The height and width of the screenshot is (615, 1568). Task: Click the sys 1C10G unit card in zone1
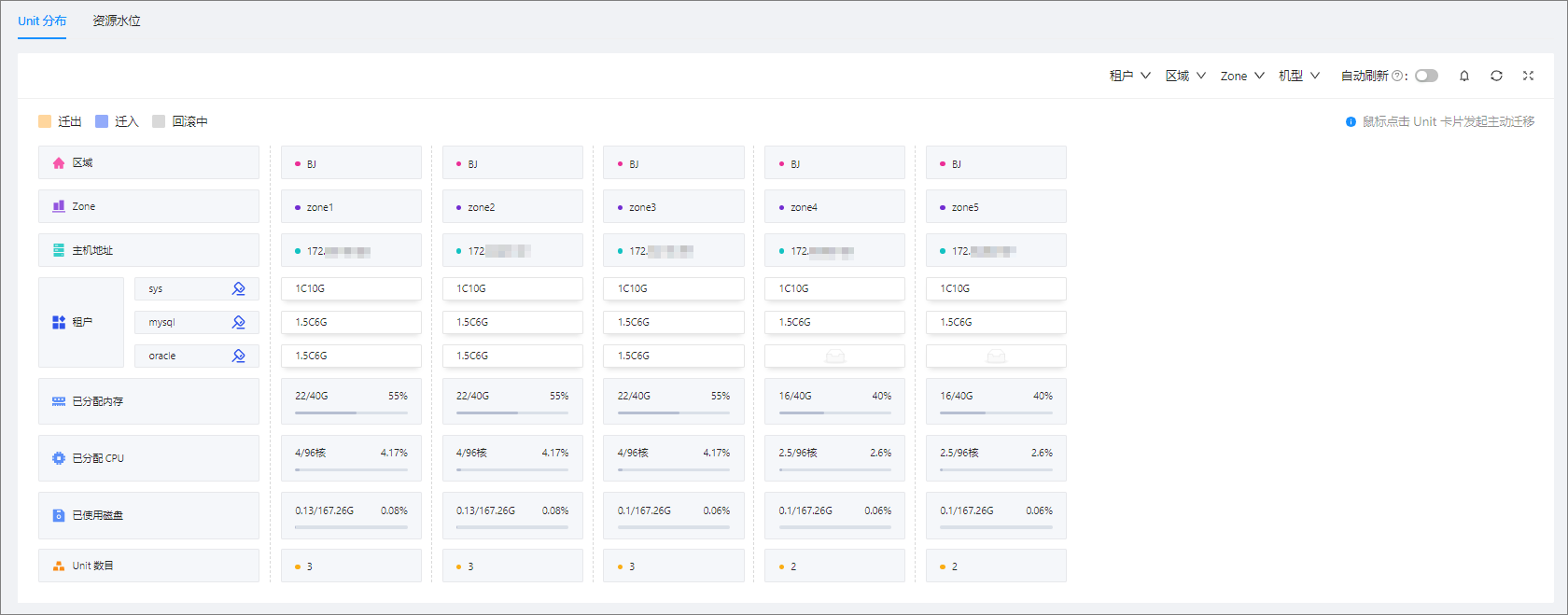pos(351,288)
